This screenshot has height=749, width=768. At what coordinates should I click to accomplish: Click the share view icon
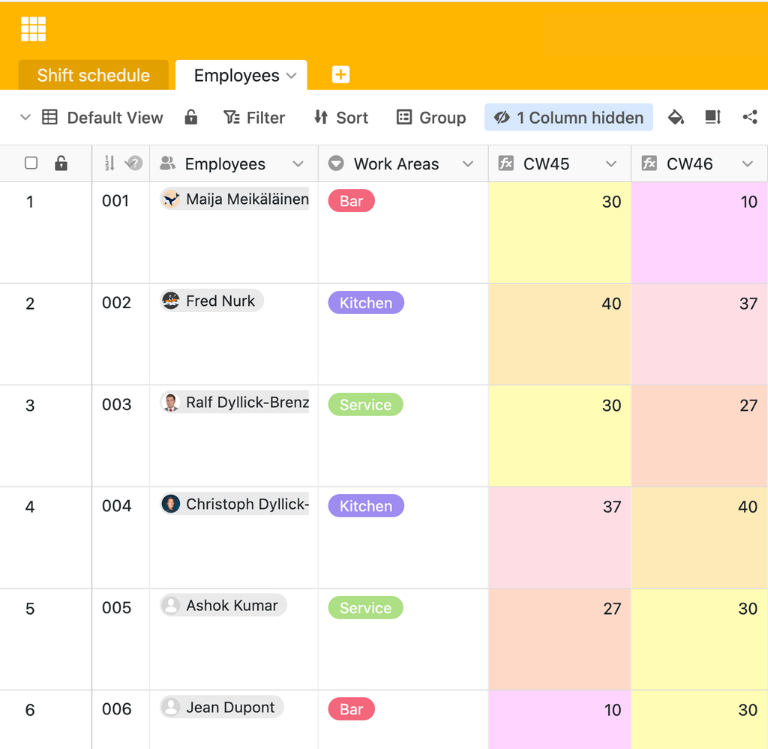point(750,118)
